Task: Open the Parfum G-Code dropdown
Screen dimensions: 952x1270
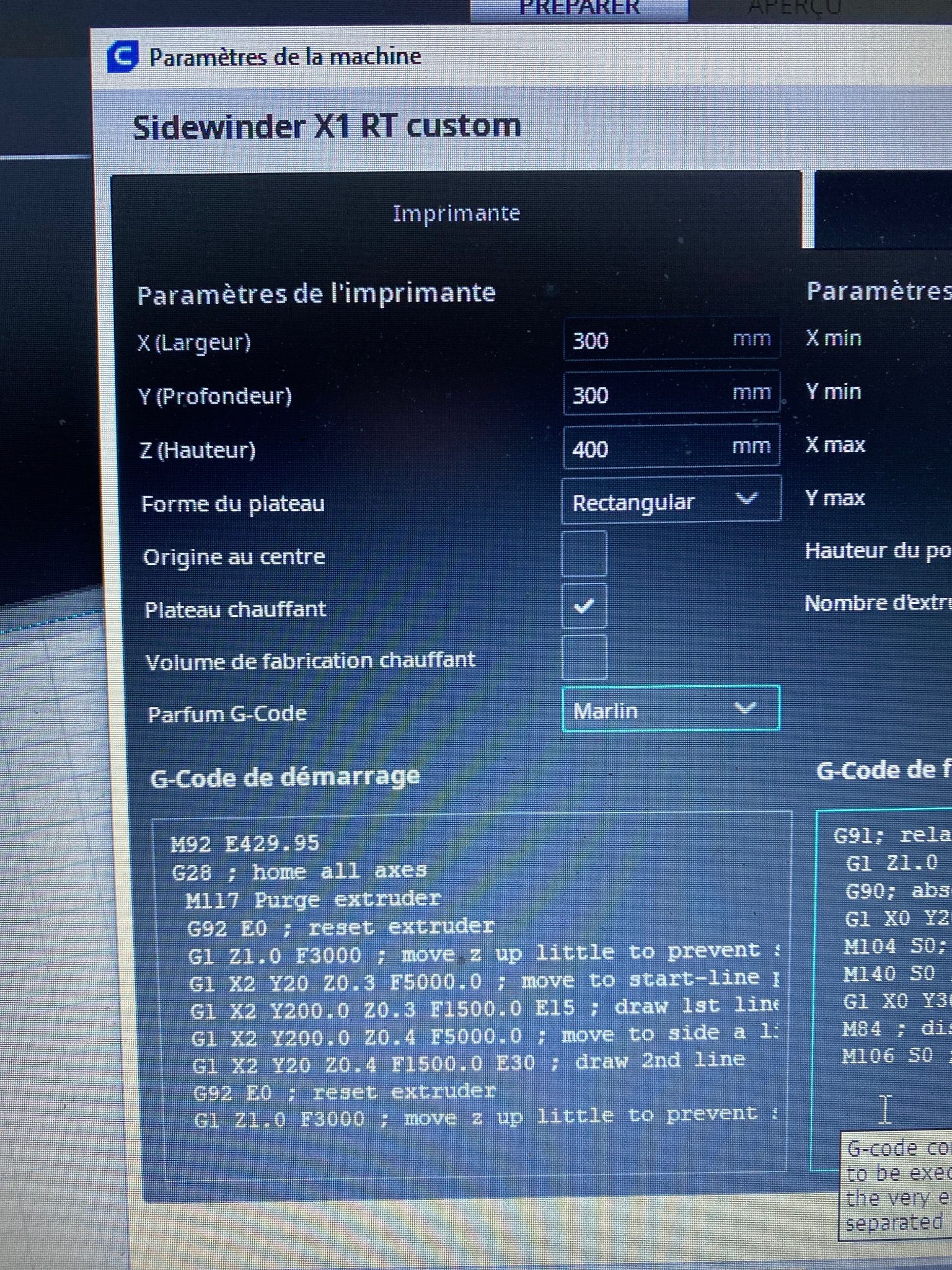Action: click(x=671, y=708)
